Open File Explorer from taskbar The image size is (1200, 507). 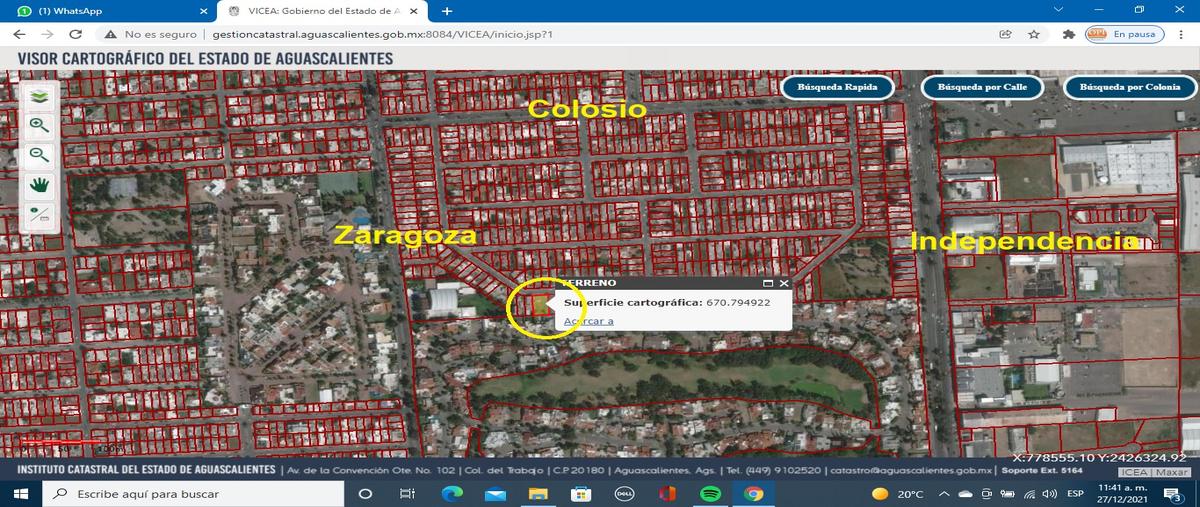pos(538,494)
